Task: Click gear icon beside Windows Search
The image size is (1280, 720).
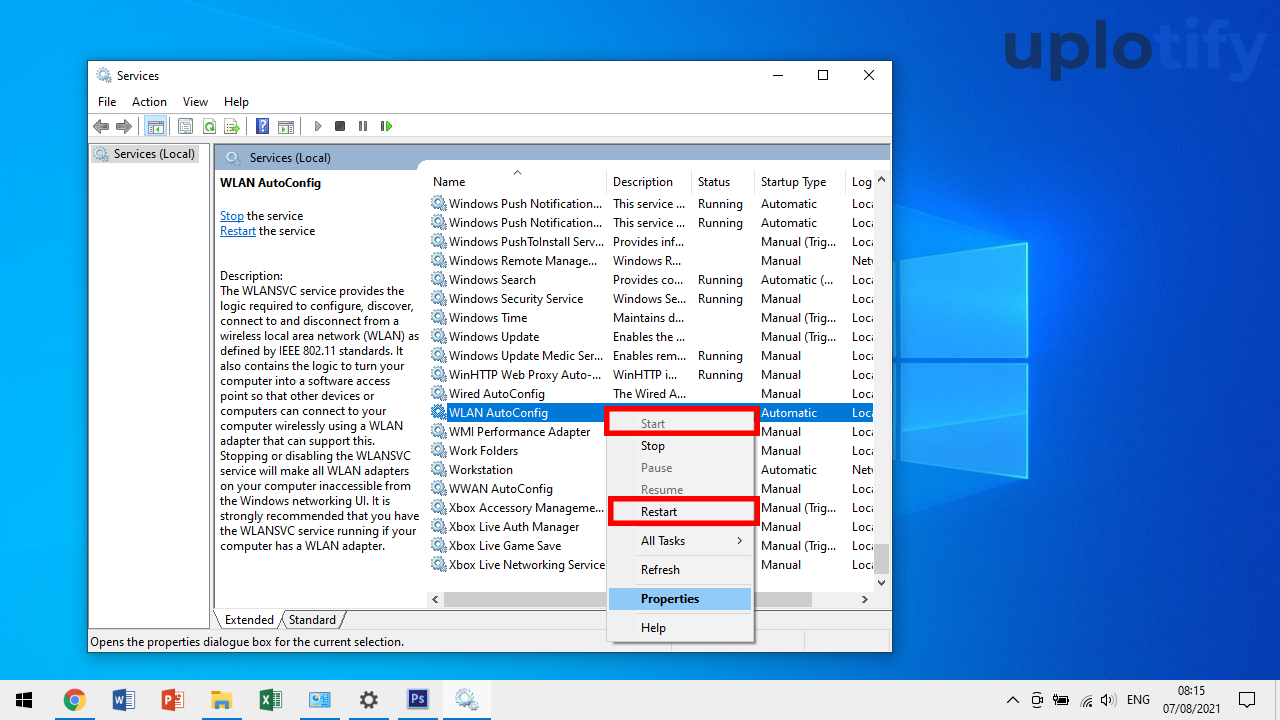Action: (438, 280)
